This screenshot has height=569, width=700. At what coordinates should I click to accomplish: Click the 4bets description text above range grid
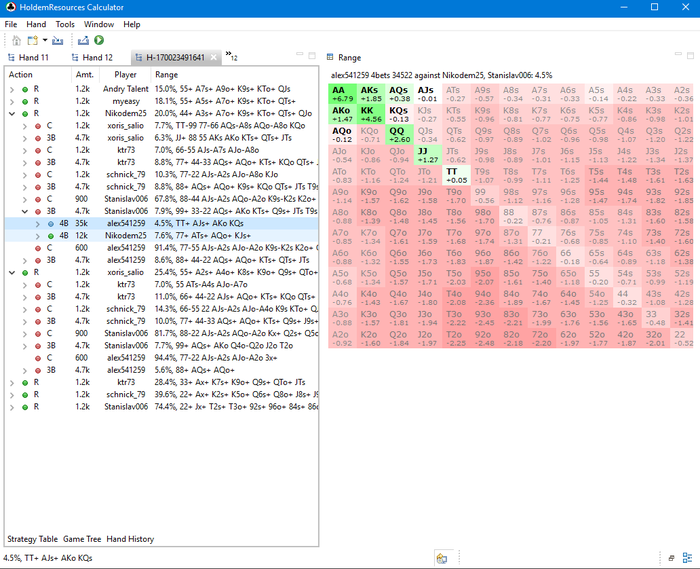coord(442,75)
